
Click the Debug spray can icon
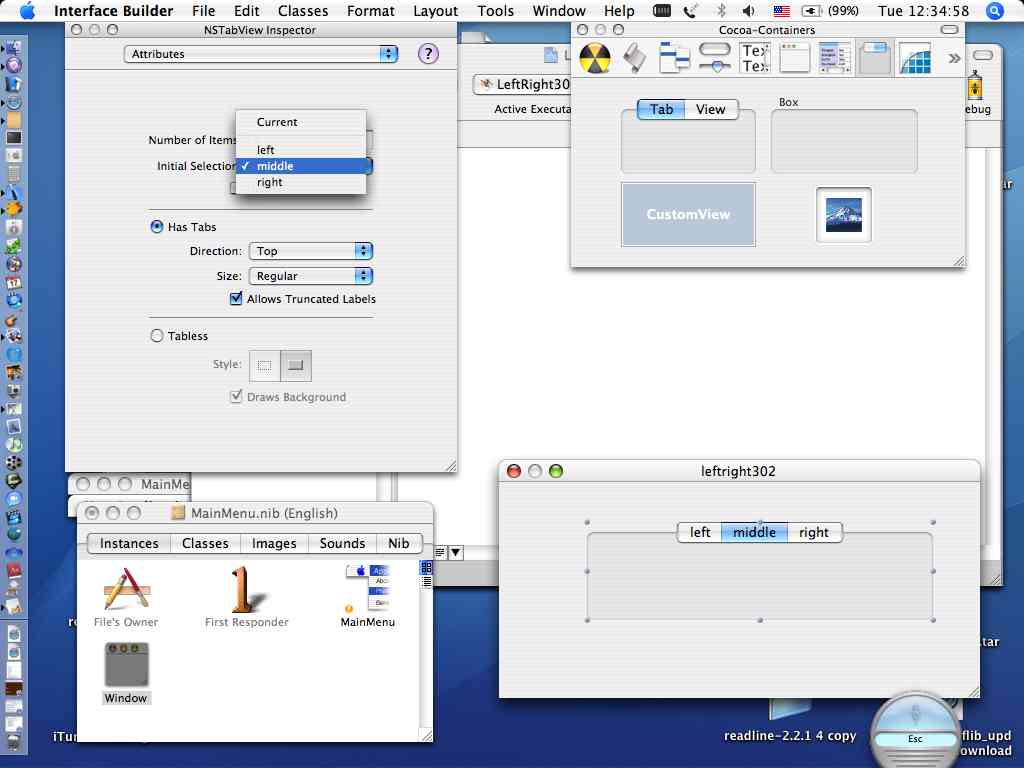(x=976, y=86)
